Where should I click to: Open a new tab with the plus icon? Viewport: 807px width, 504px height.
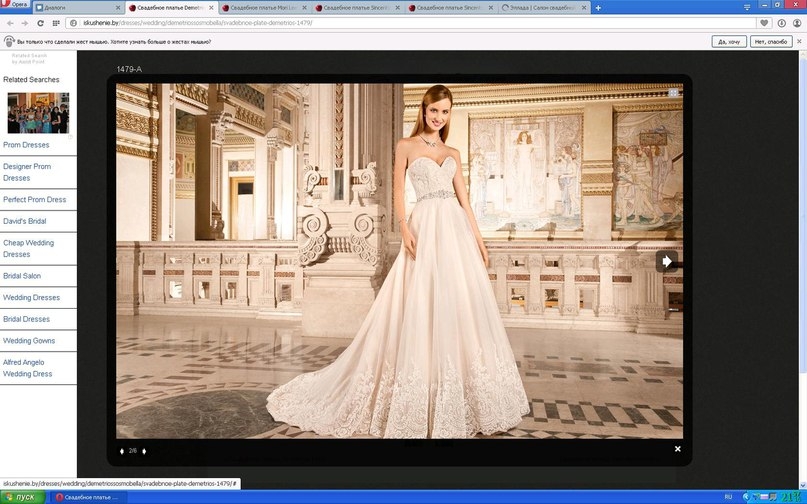tap(598, 7)
